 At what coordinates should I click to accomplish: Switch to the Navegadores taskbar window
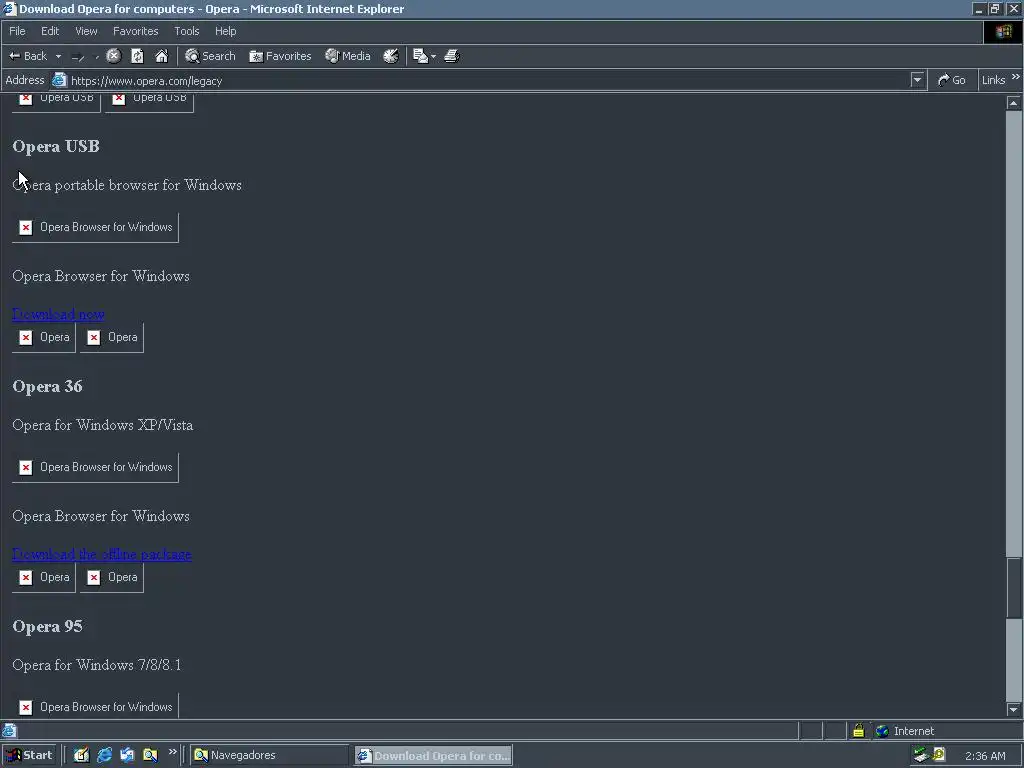(270, 755)
